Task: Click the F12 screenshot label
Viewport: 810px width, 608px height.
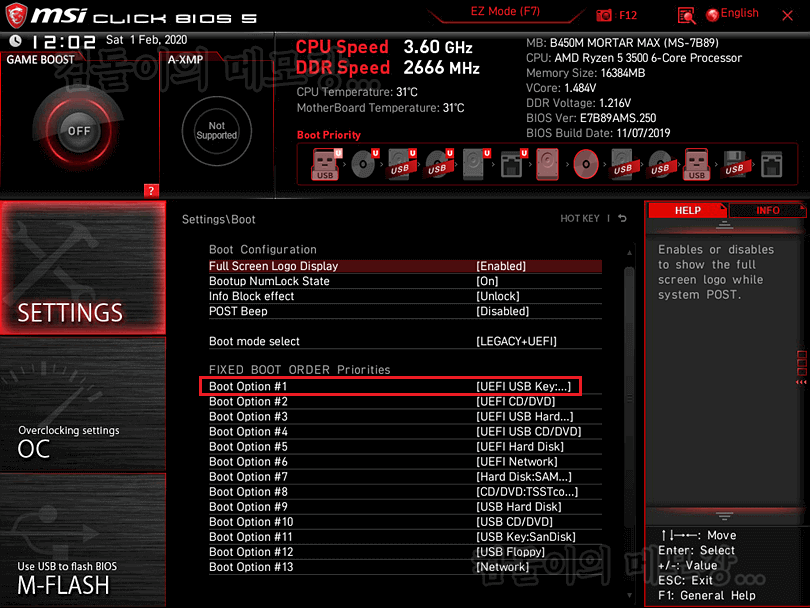Action: (628, 15)
